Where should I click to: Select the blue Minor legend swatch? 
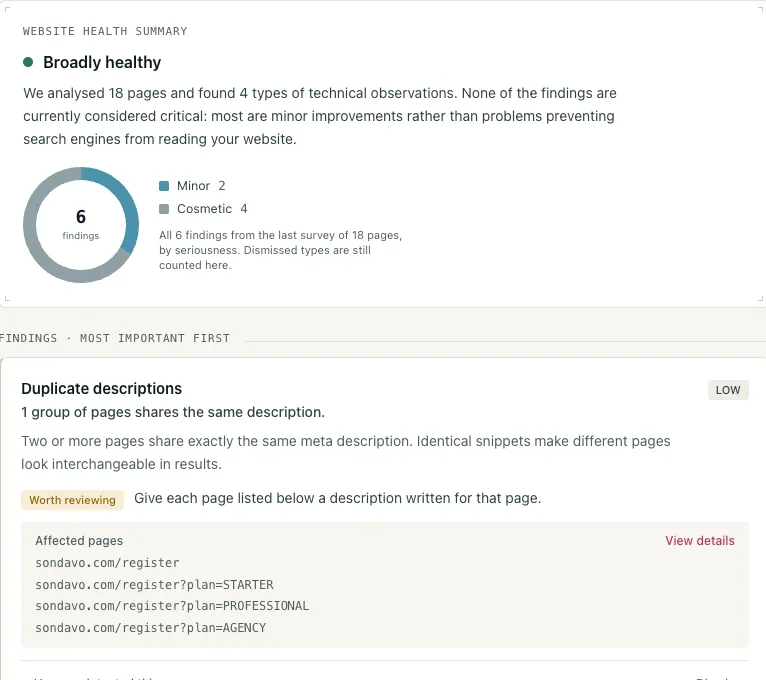(164, 186)
